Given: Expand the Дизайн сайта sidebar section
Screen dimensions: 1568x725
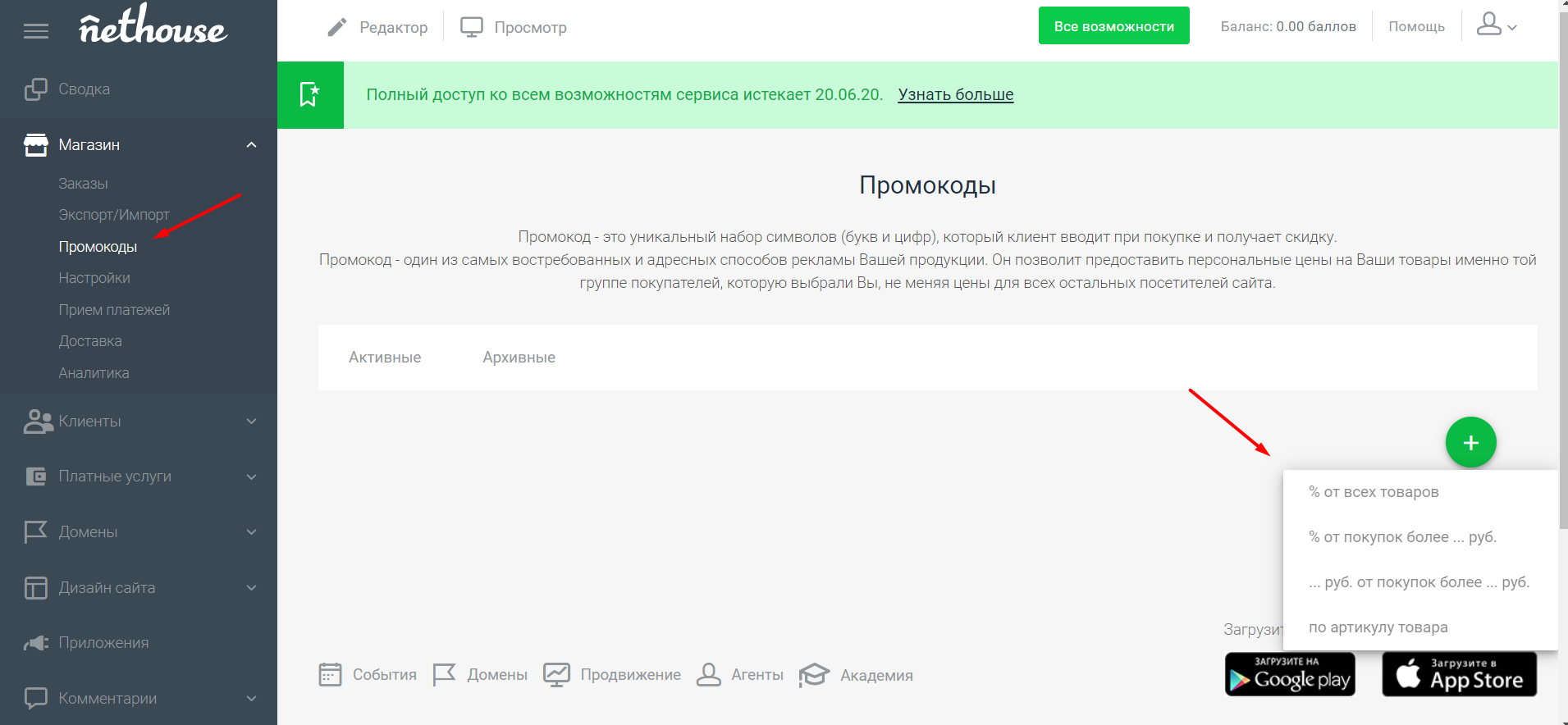Looking at the screenshot, I should coord(251,588).
